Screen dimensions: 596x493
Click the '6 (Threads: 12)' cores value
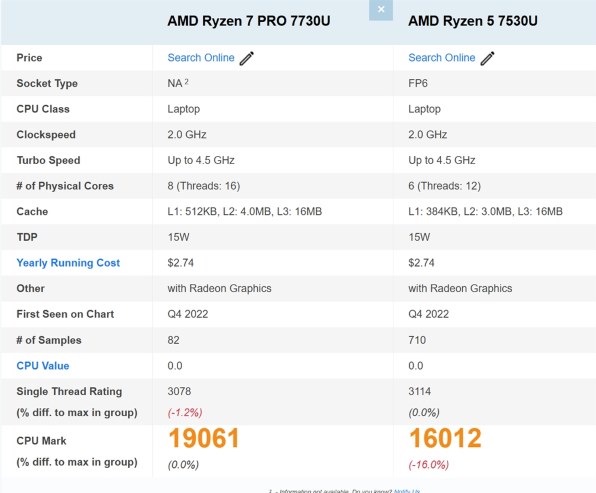click(x=444, y=186)
